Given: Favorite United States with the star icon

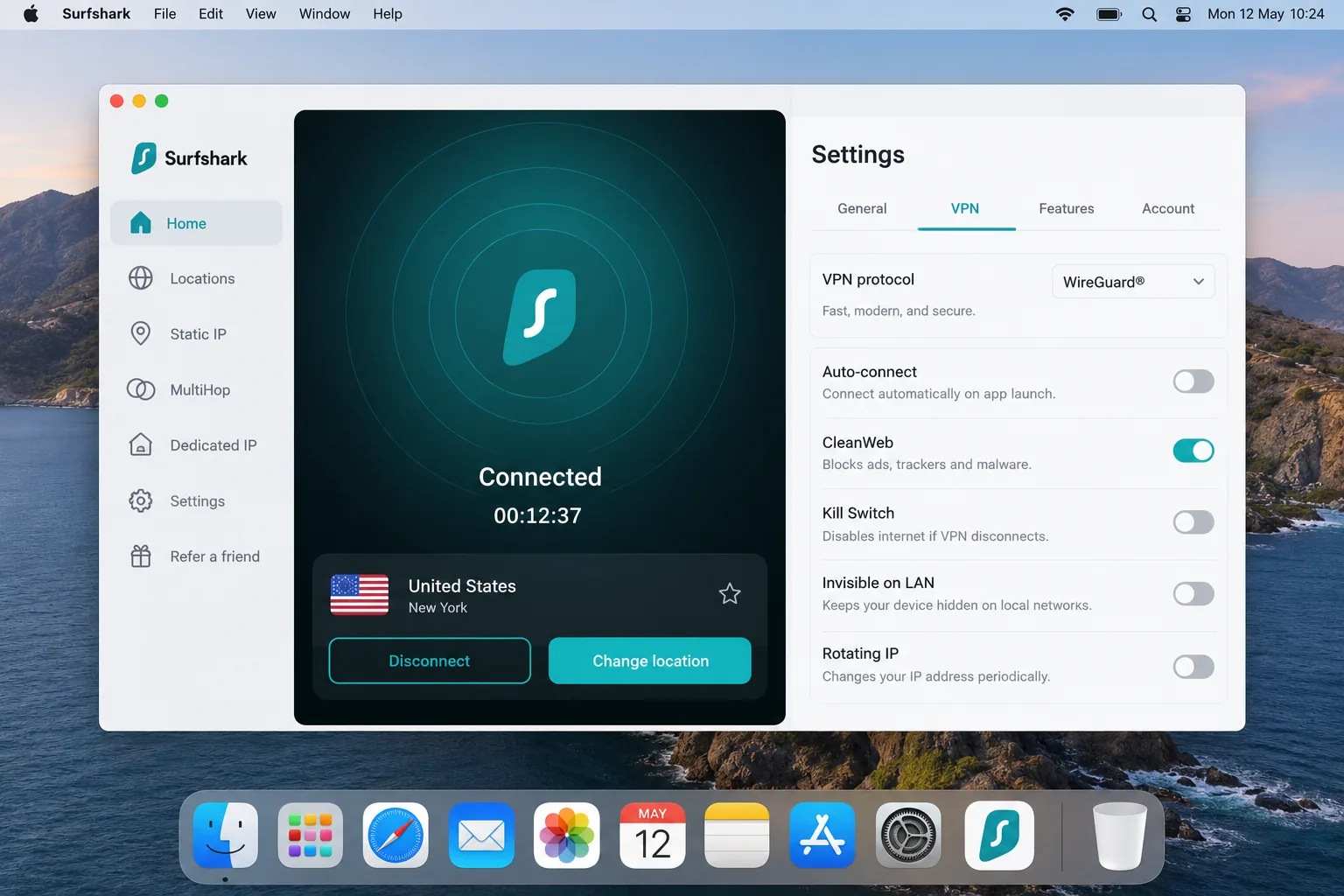Looking at the screenshot, I should (x=730, y=594).
